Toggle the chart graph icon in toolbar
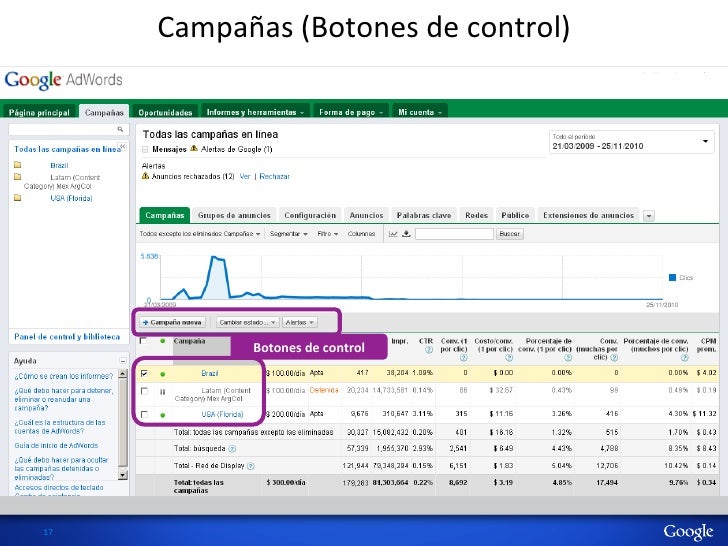This screenshot has width=728, height=546. (393, 234)
